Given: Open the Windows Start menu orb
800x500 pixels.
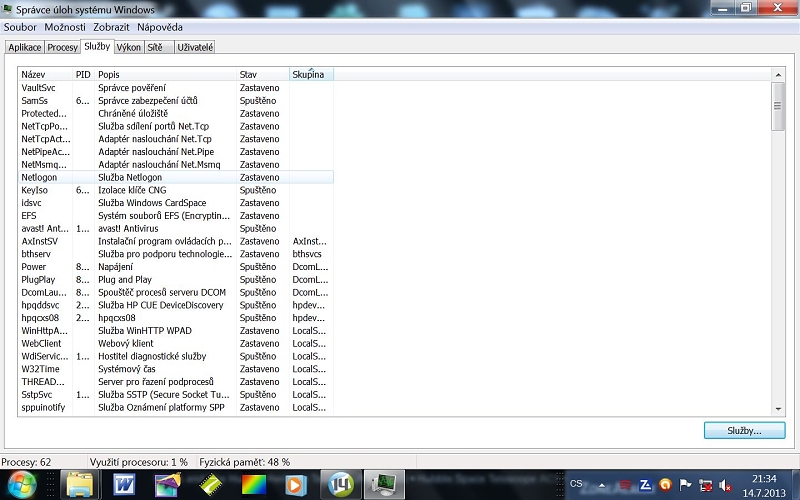Looking at the screenshot, I should (20, 484).
